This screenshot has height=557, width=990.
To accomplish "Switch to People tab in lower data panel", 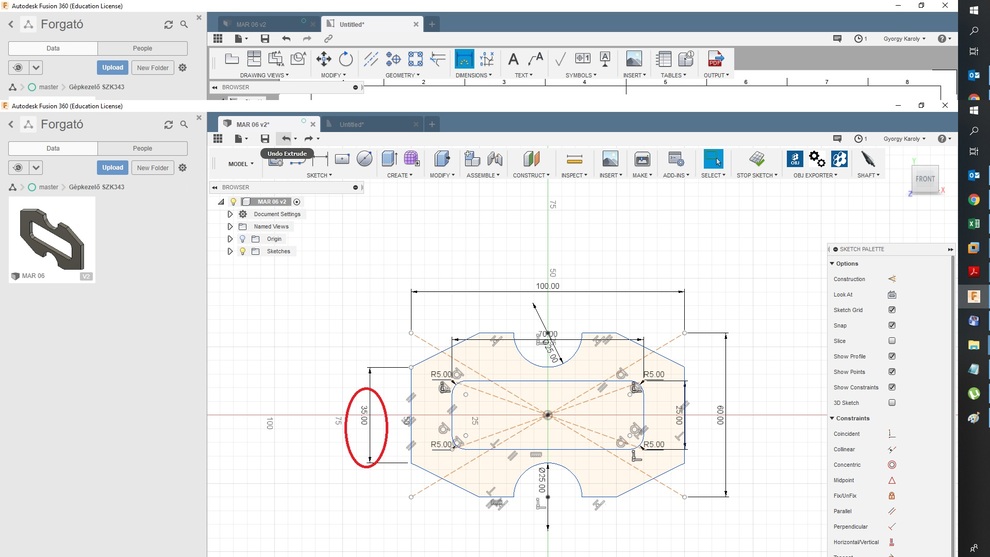I will pos(142,148).
